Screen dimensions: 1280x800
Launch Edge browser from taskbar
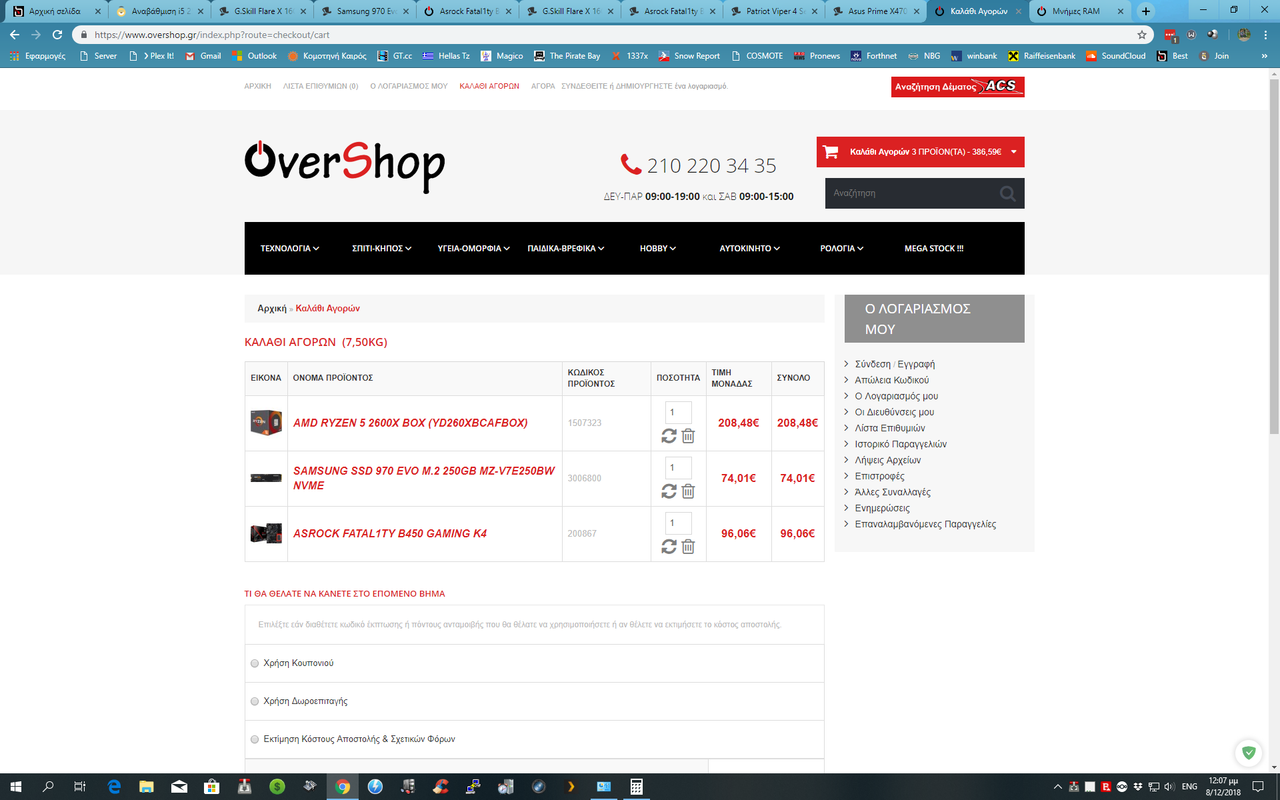[114, 787]
